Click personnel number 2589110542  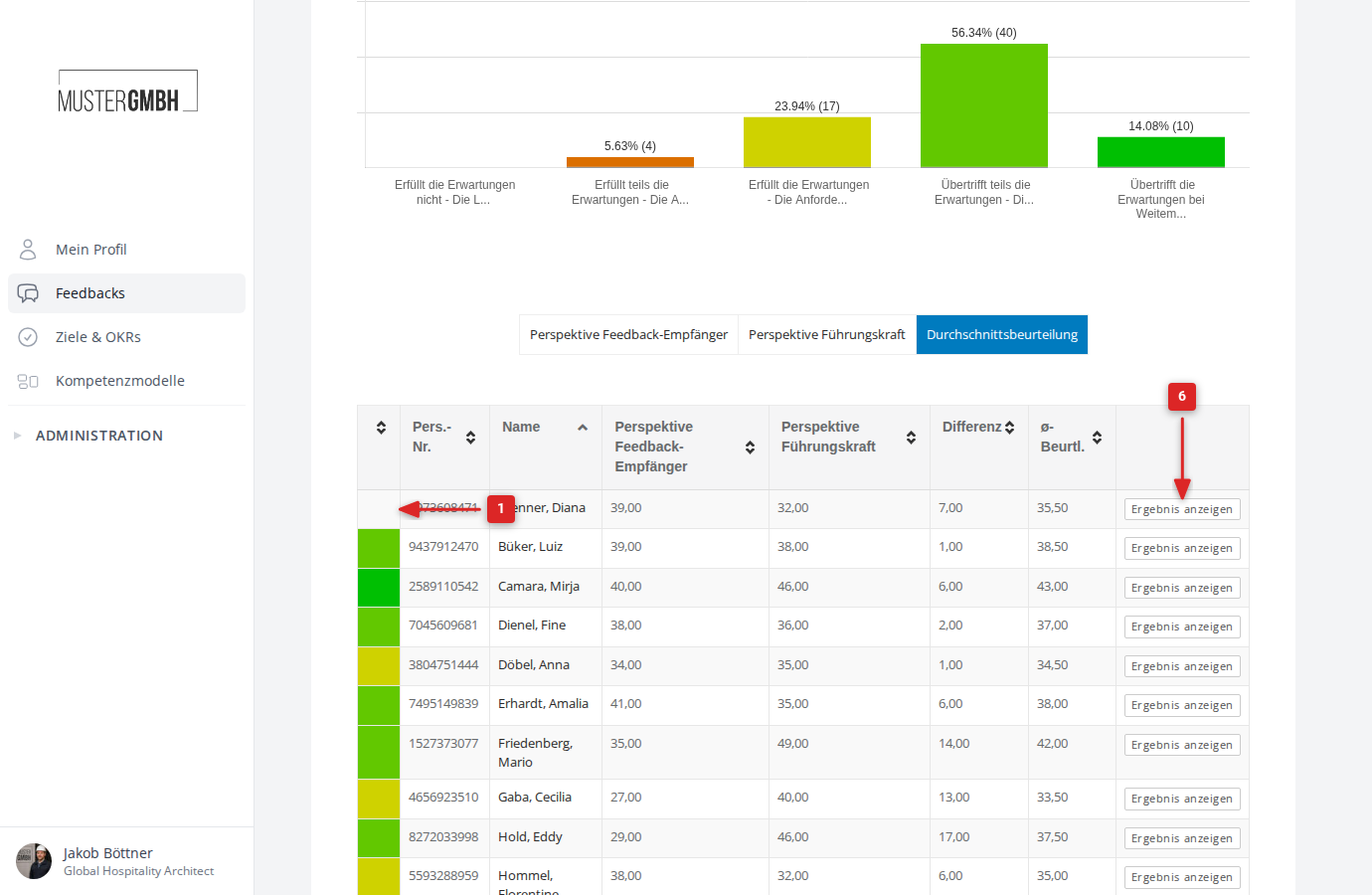(443, 587)
